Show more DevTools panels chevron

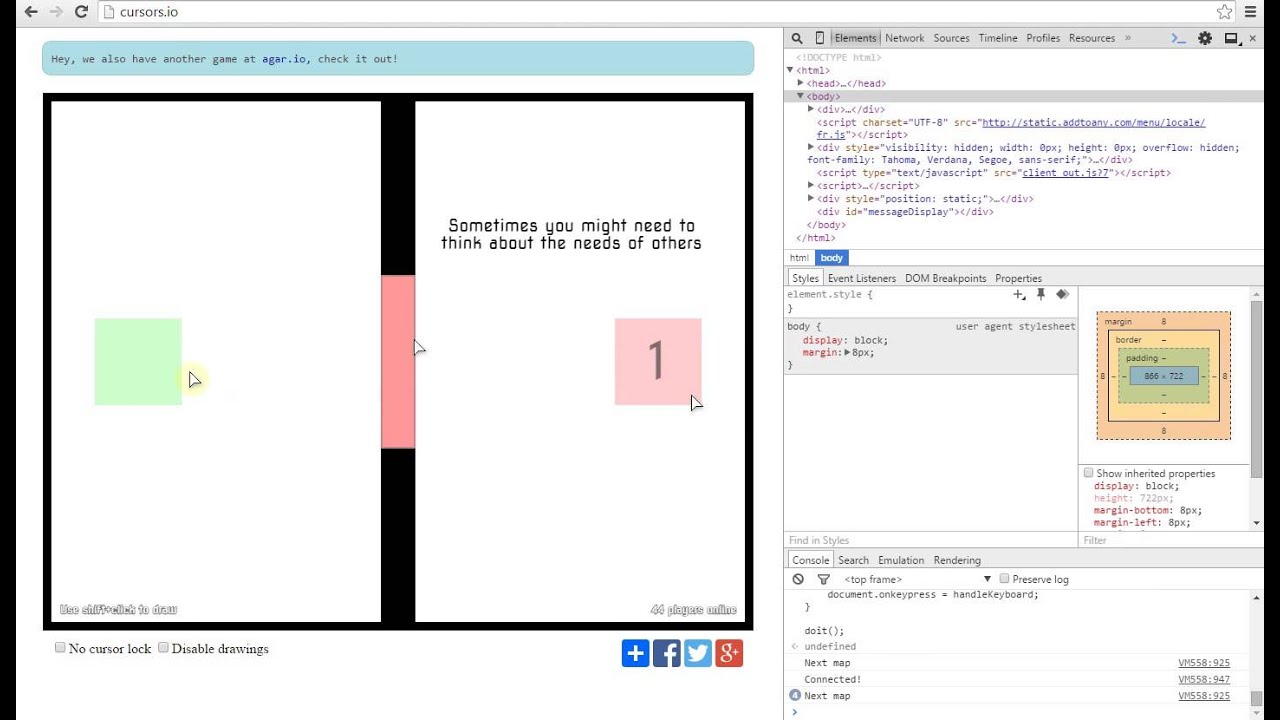(1128, 38)
